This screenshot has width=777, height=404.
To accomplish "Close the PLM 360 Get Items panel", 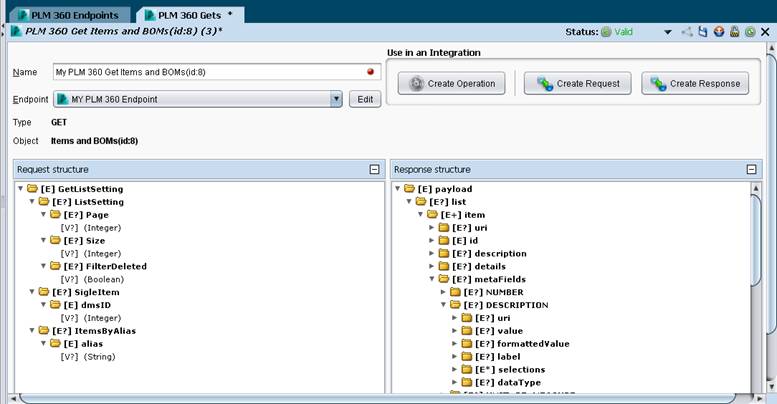I will pyautogui.click(x=765, y=32).
